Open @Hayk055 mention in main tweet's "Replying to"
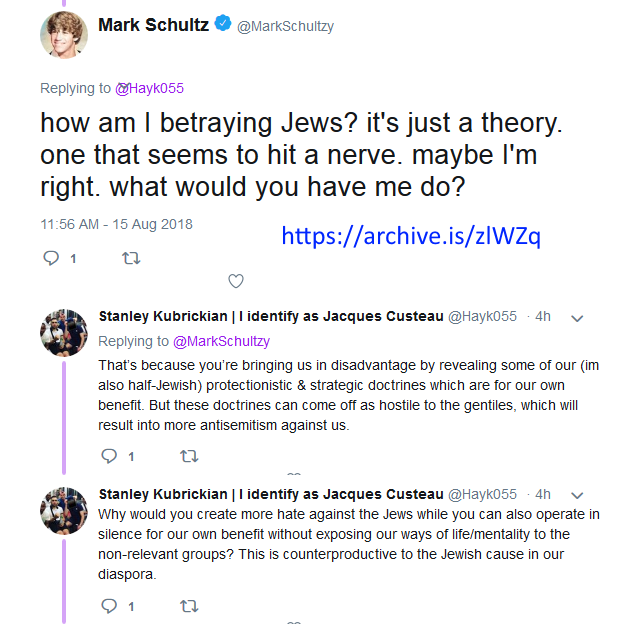 (151, 89)
